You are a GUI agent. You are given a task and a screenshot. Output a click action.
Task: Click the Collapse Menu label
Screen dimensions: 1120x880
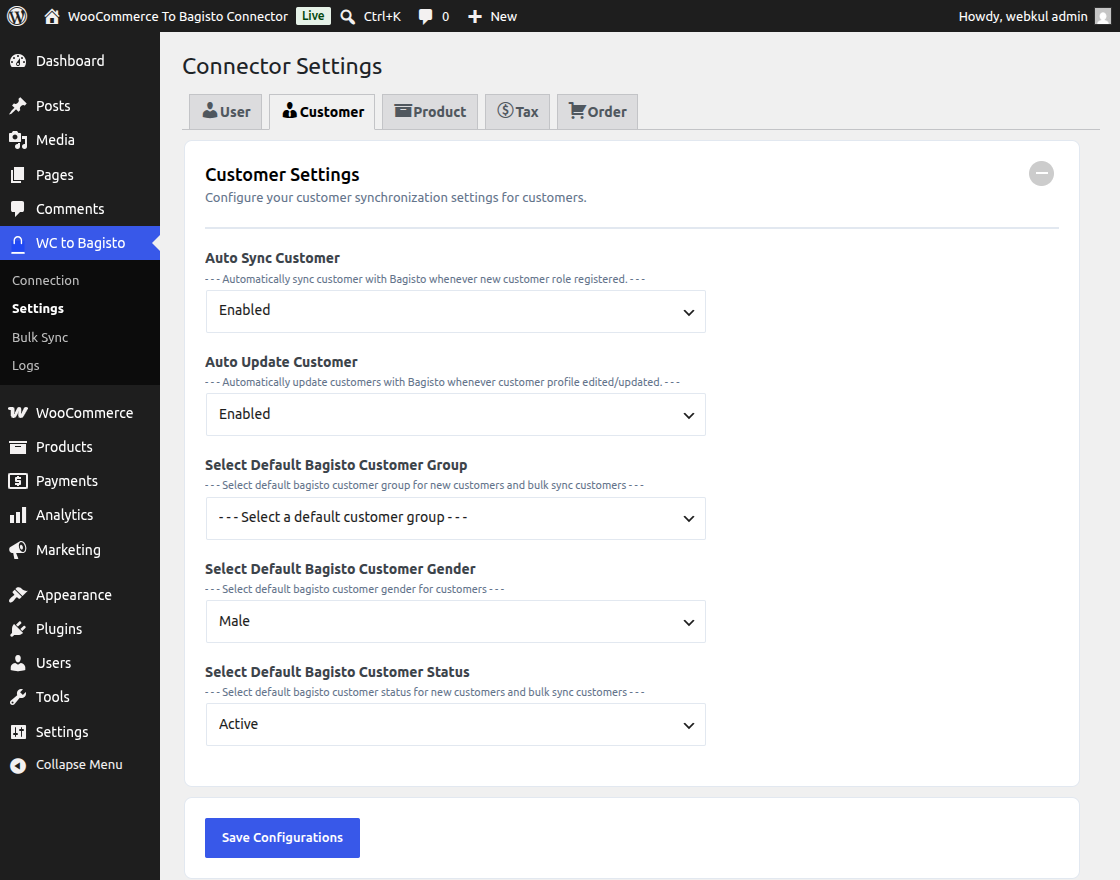tap(79, 765)
